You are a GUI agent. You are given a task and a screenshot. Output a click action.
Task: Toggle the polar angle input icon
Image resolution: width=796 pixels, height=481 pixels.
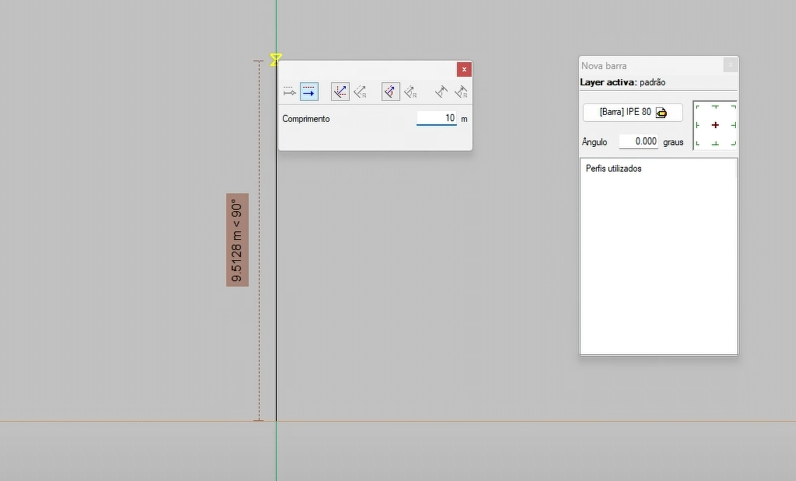pyautogui.click(x=390, y=92)
